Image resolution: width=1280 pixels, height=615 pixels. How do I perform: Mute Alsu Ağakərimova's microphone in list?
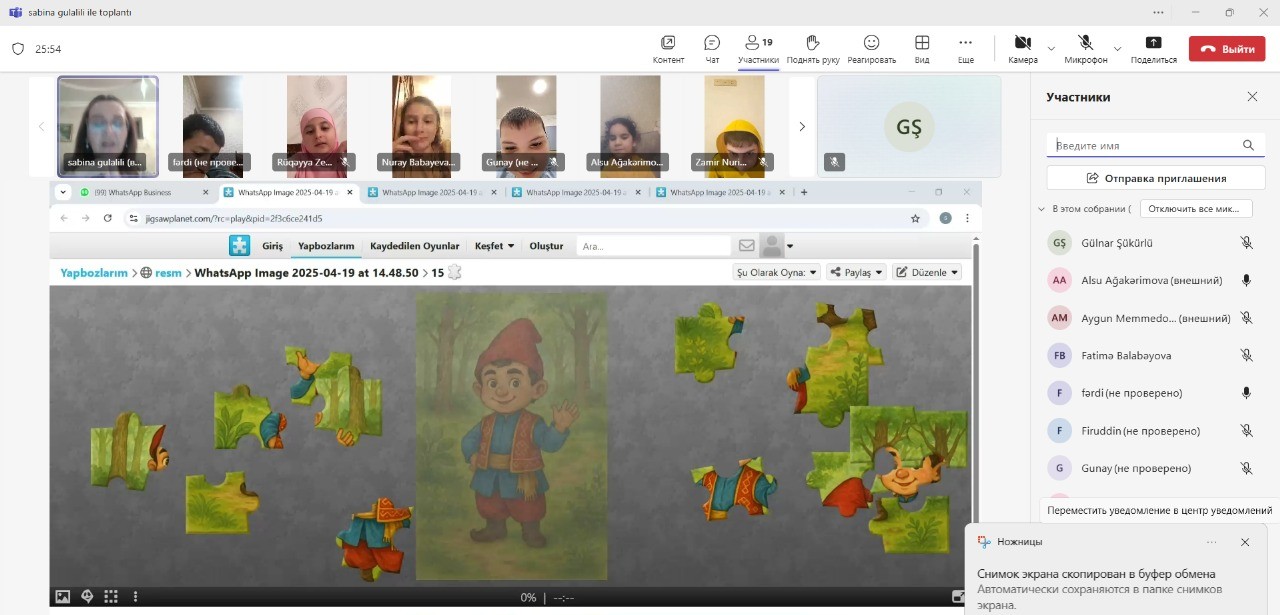coord(1246,281)
